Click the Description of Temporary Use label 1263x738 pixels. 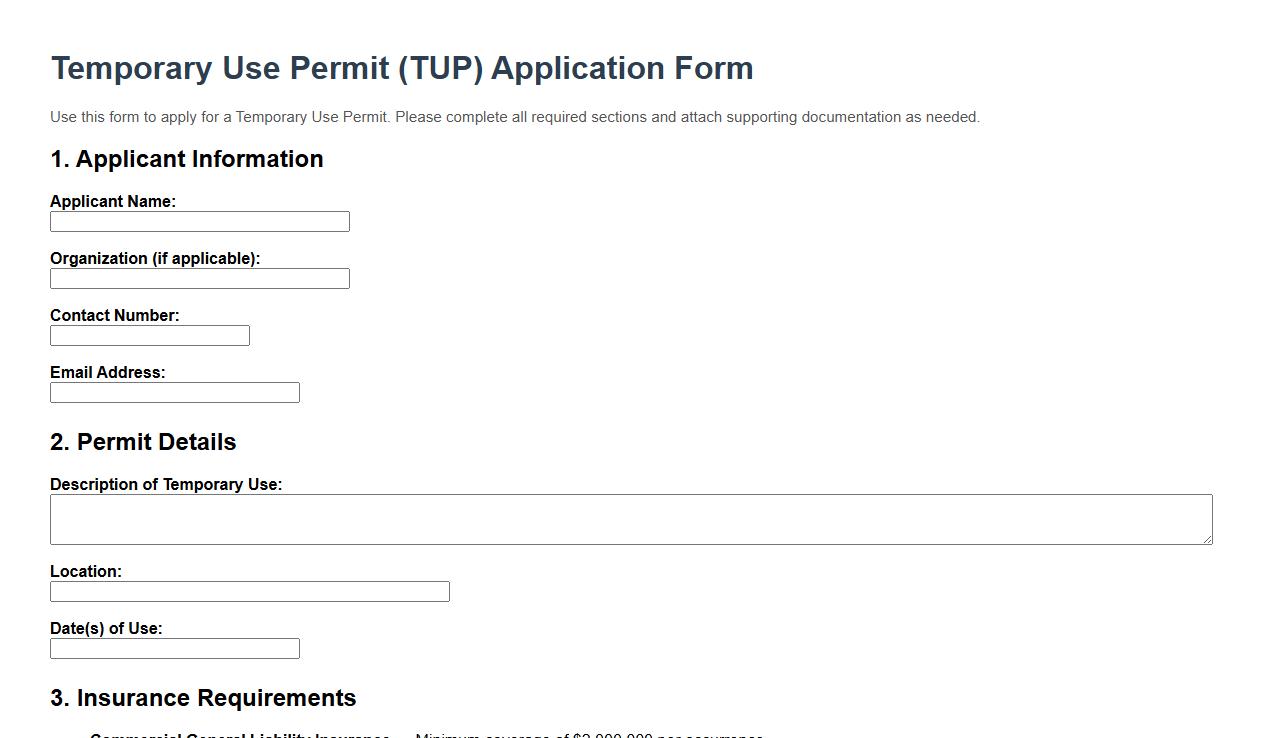pos(166,484)
